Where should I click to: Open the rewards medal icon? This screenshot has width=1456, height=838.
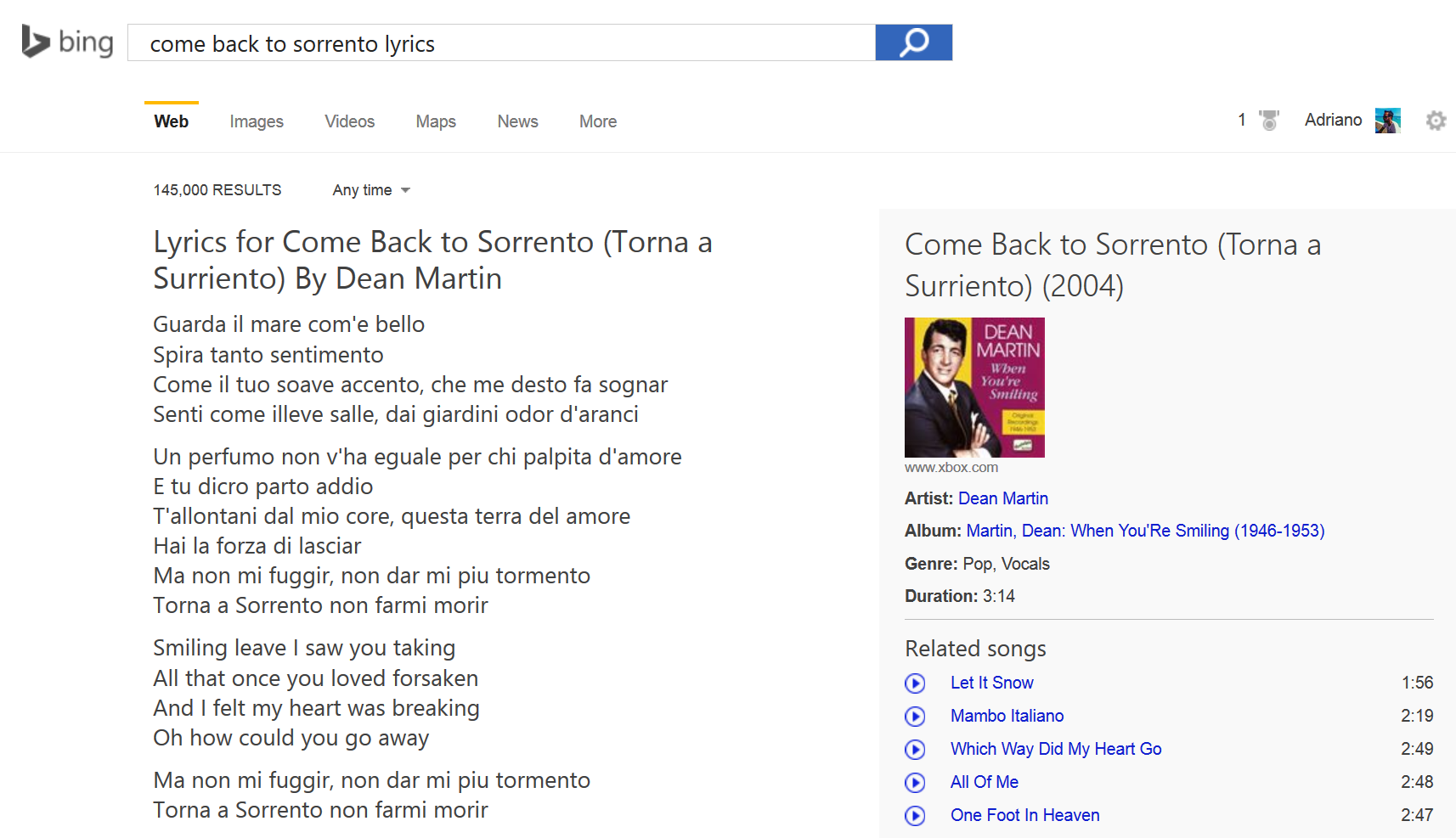click(1269, 121)
